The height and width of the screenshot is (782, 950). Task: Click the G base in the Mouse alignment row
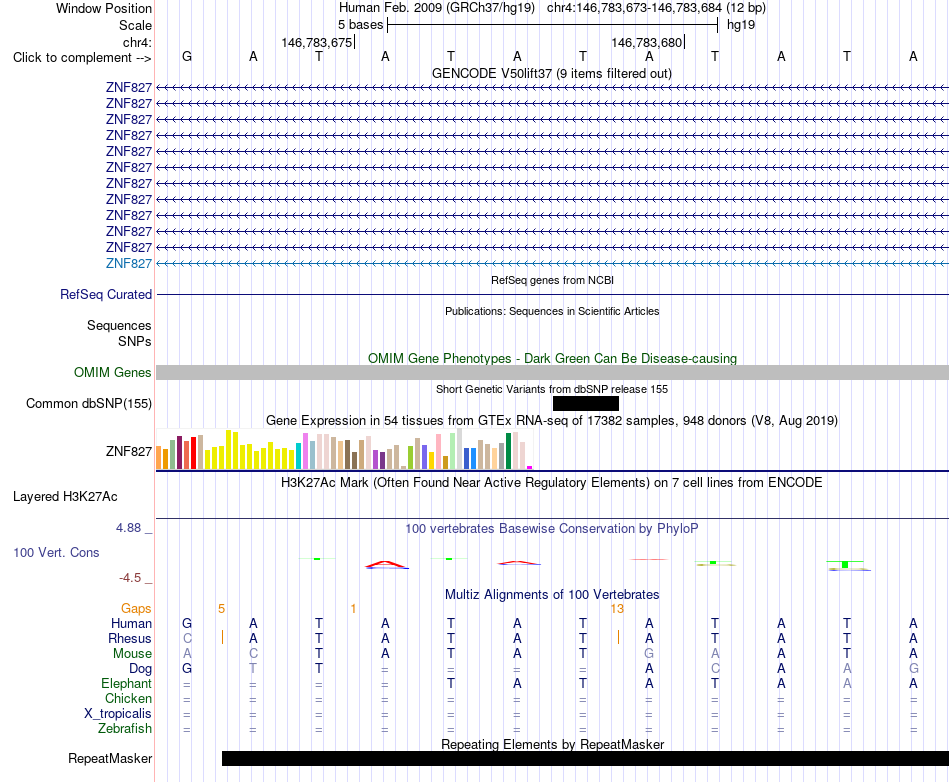(x=649, y=654)
